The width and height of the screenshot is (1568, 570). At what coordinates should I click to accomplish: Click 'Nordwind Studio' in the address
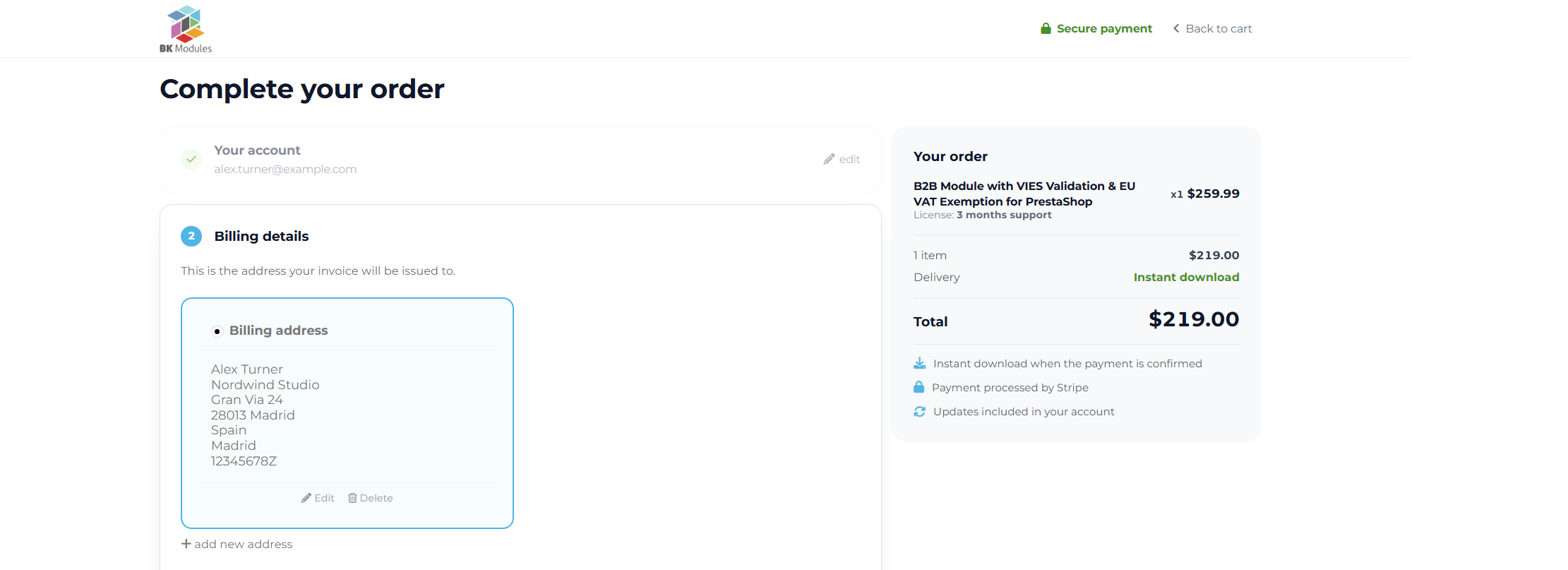265,385
